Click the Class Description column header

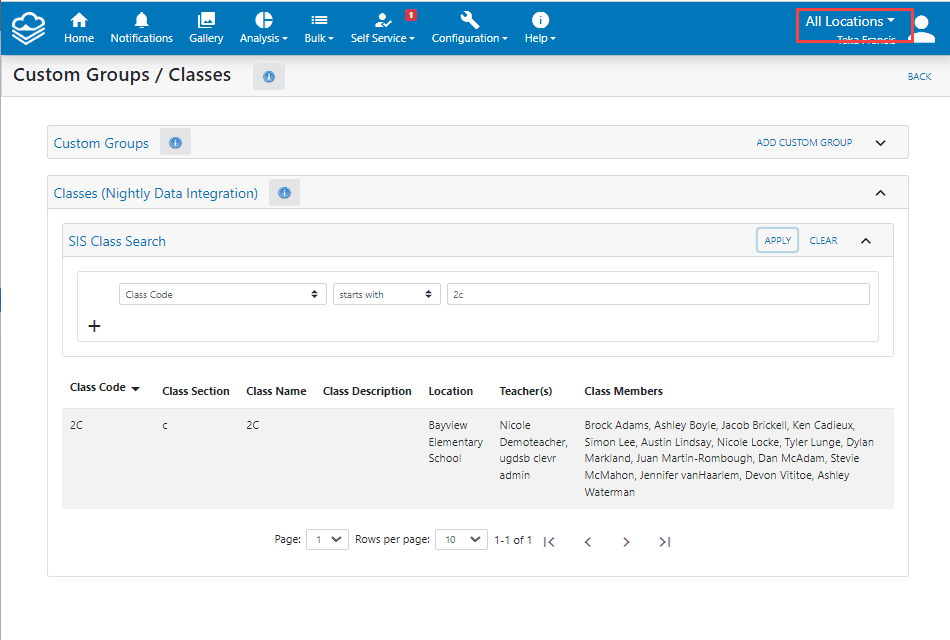pos(367,392)
